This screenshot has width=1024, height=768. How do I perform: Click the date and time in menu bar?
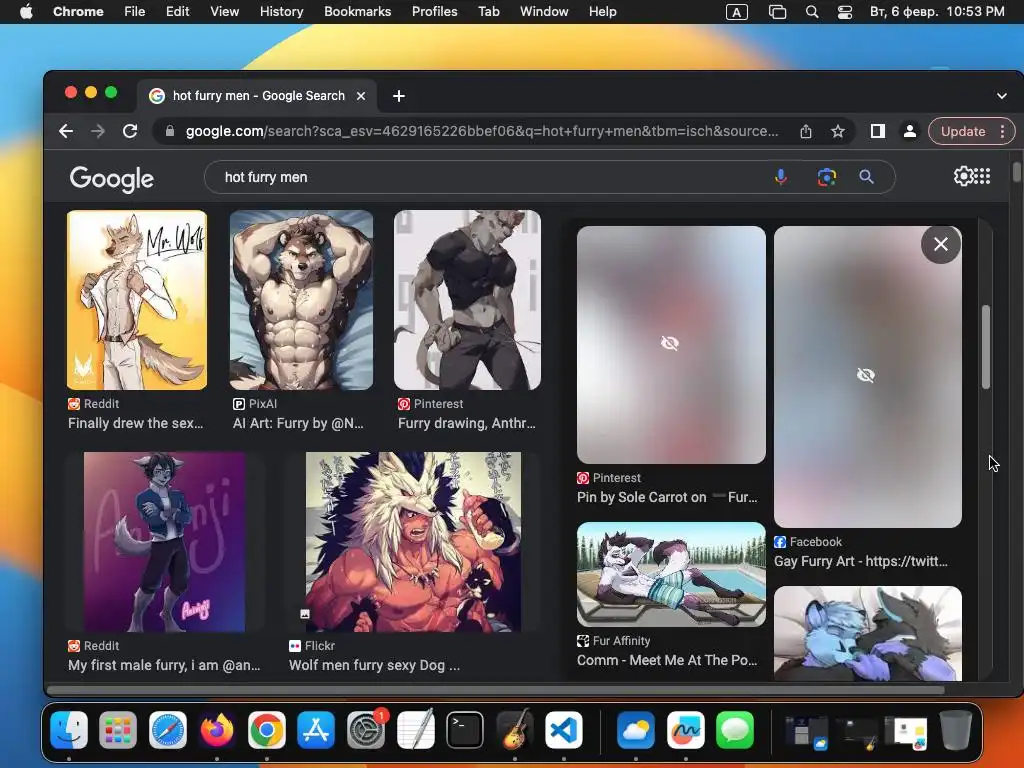pyautogui.click(x=937, y=12)
